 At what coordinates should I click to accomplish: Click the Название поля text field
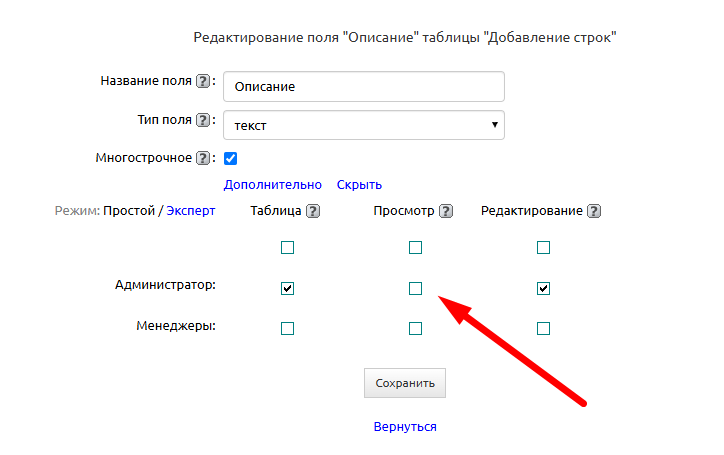tap(364, 86)
